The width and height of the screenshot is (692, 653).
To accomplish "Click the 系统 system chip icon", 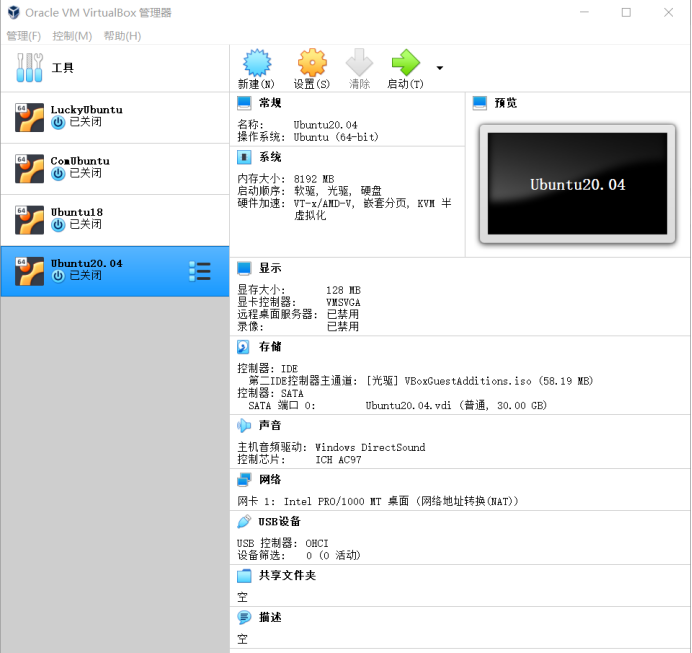I will coord(244,157).
